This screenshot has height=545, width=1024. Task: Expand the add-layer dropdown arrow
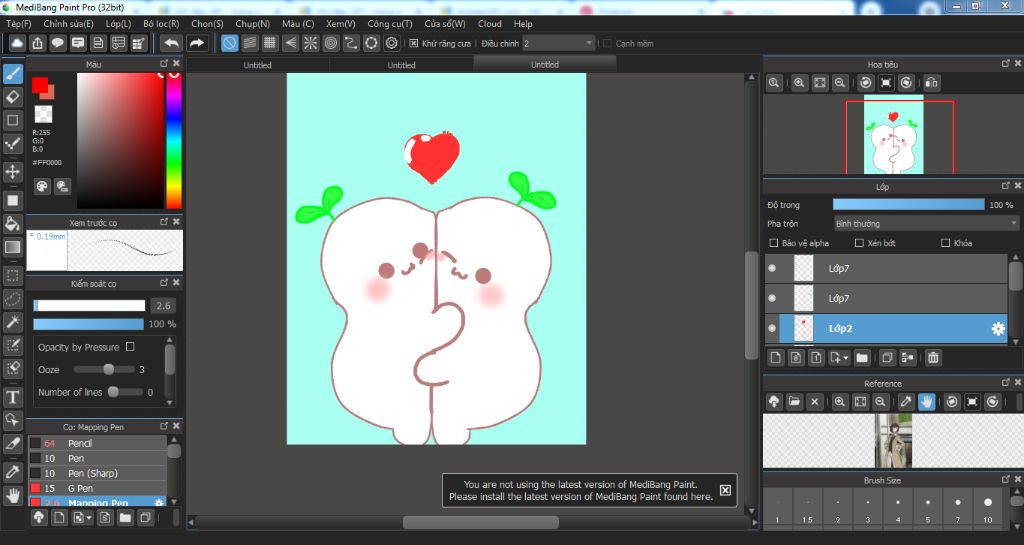846,358
